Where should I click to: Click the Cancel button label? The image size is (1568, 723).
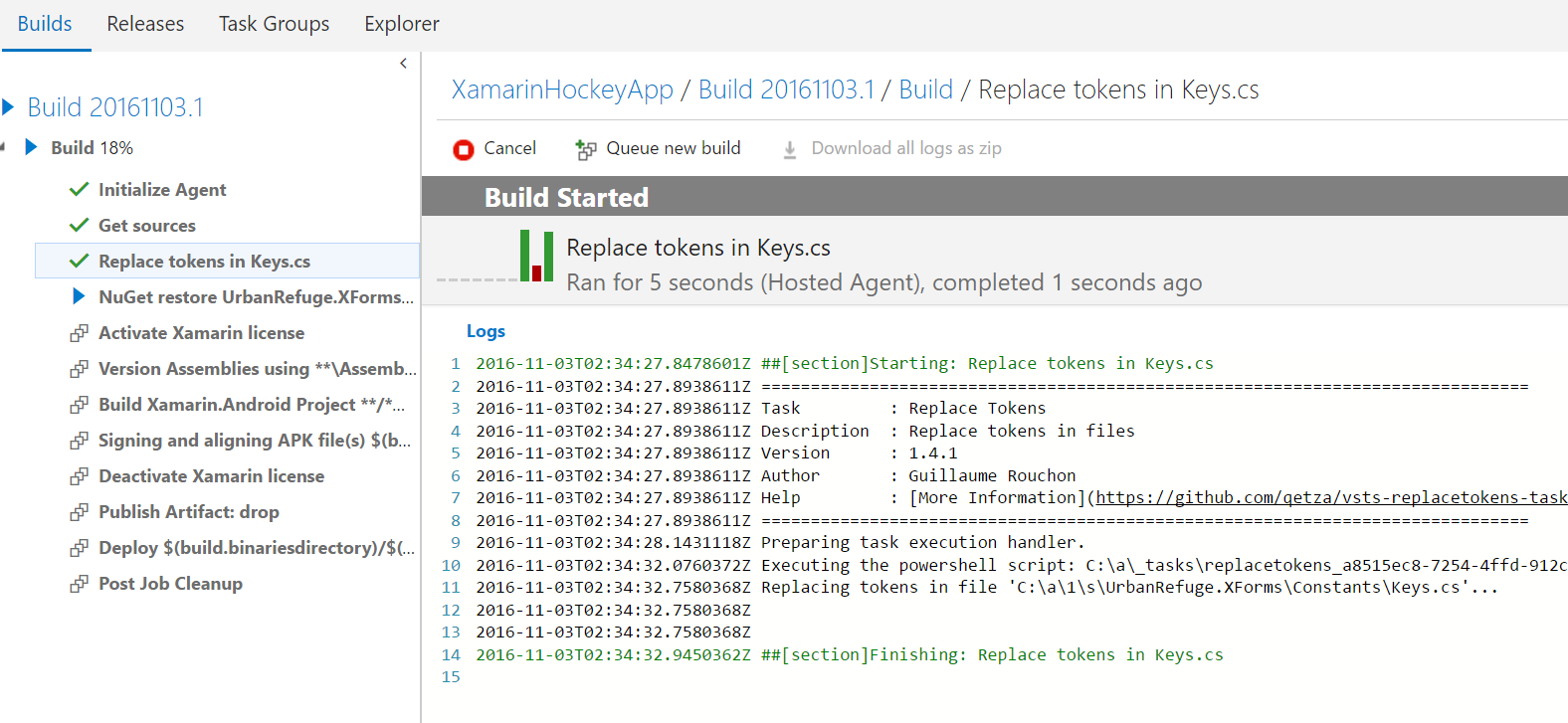pos(509,148)
